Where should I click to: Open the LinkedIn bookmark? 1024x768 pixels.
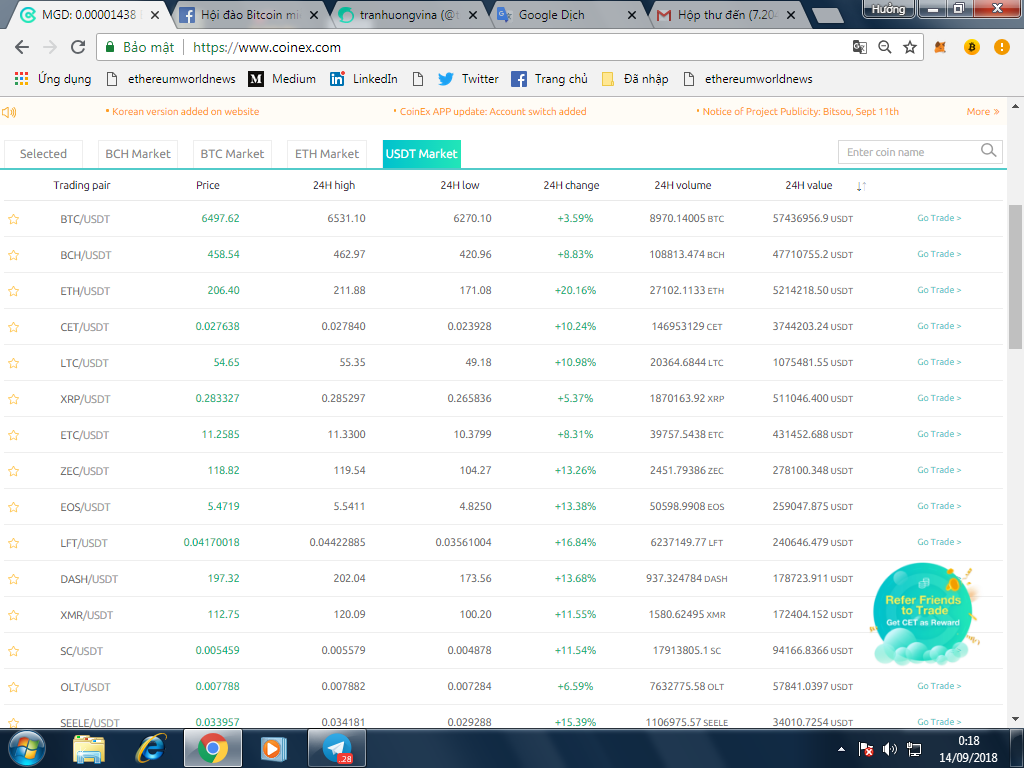[x=364, y=79]
